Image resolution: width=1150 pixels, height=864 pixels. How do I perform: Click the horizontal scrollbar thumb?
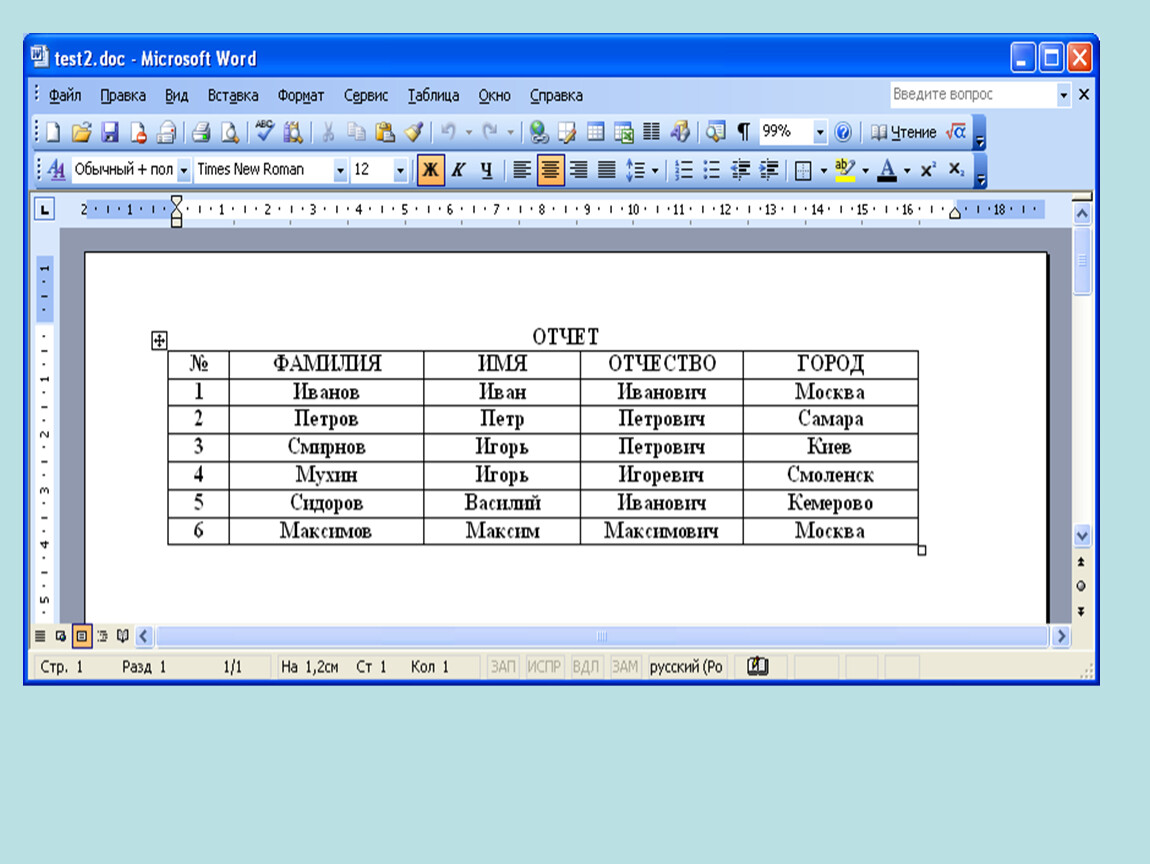(x=601, y=636)
